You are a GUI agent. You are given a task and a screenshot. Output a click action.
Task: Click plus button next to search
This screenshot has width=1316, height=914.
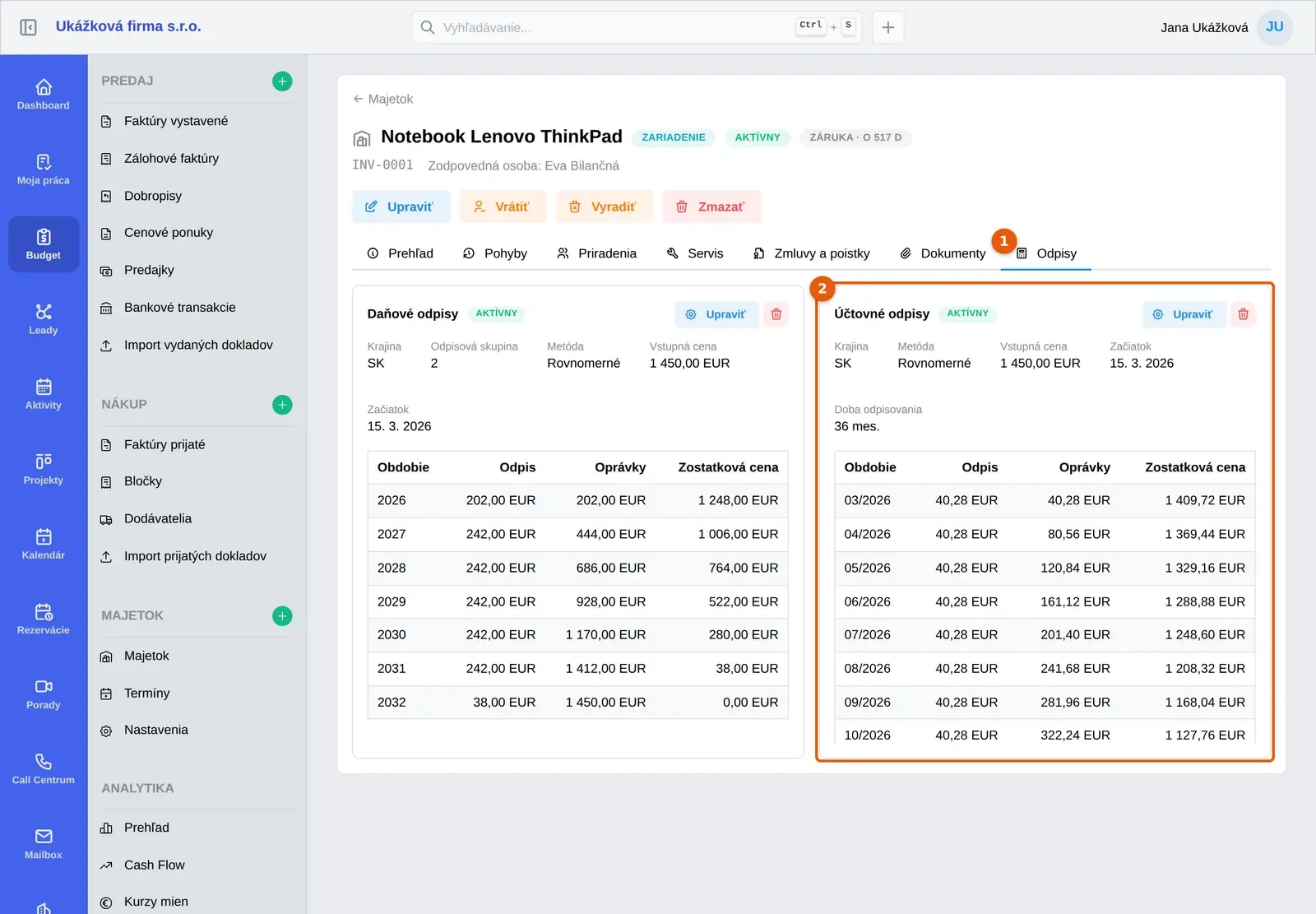888,27
